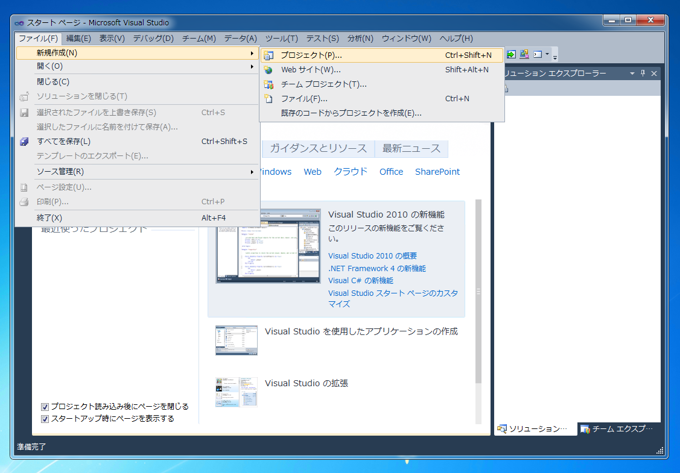Click thumbnail beside Visual Studio を使用したアプリケーションの作成

point(236,340)
